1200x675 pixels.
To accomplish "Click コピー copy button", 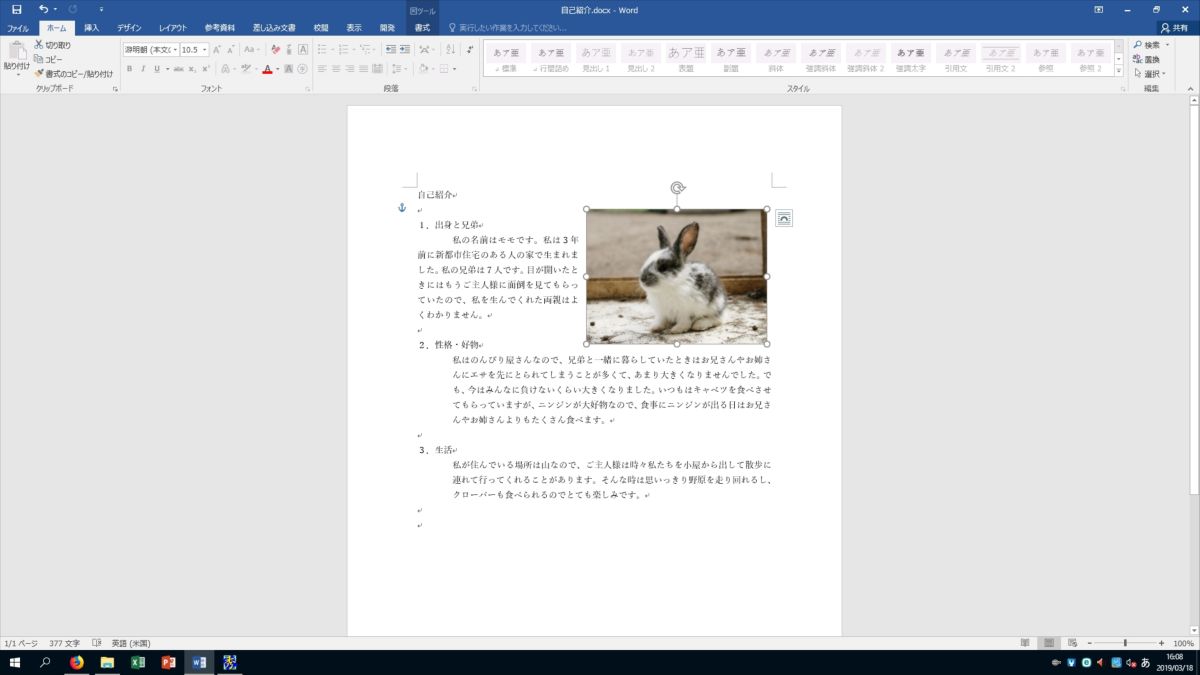I will point(48,59).
